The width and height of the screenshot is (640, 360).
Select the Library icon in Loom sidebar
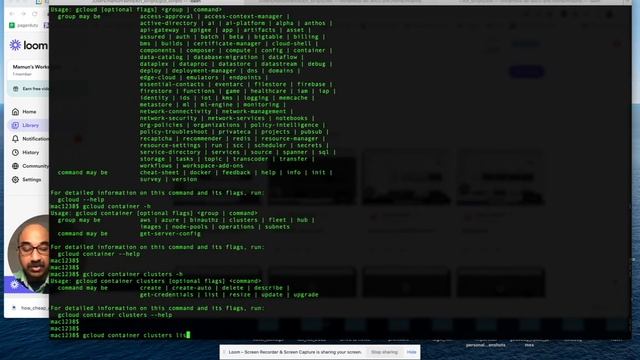[x=16, y=125]
